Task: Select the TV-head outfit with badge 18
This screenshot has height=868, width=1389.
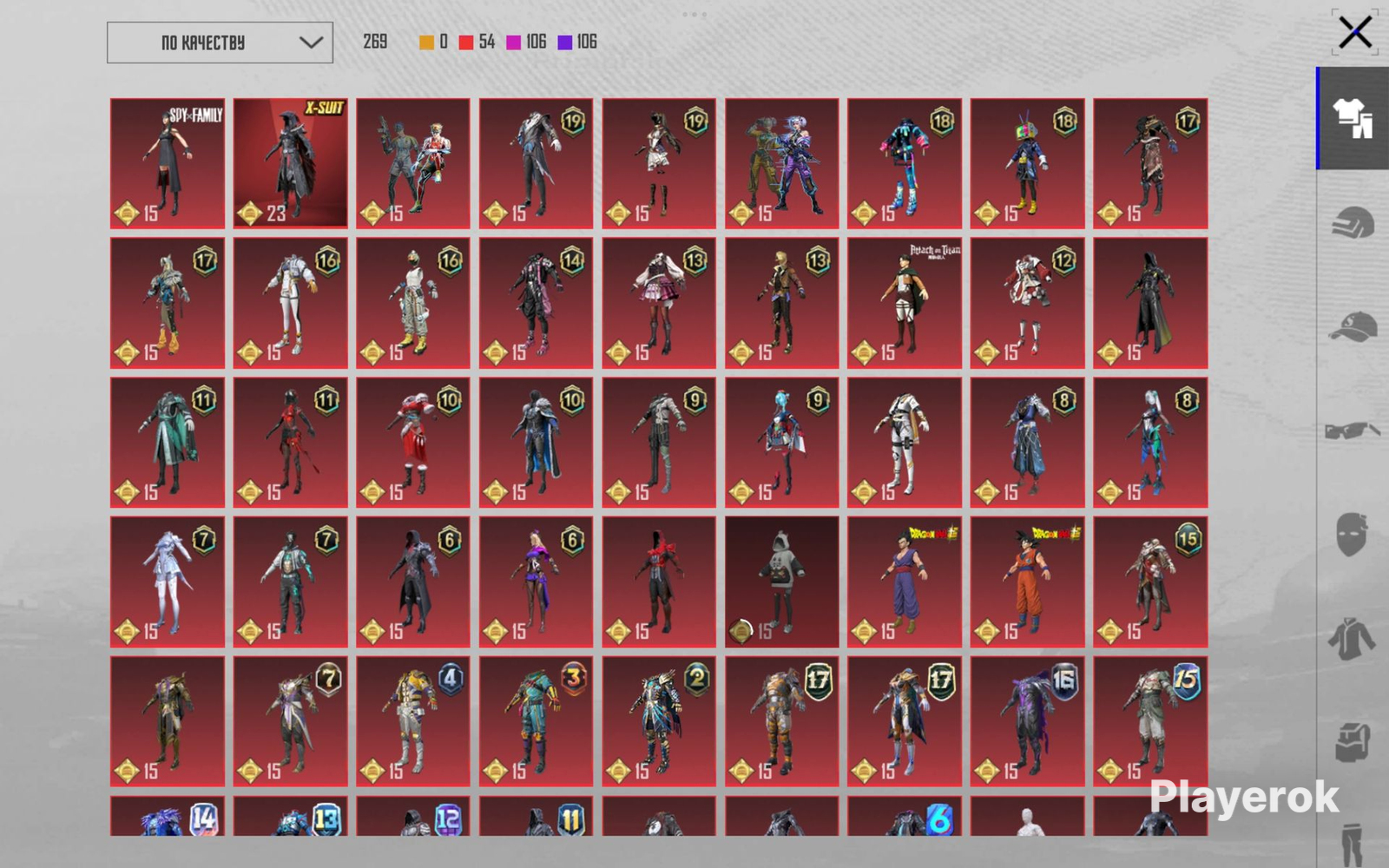Action: click(1028, 163)
